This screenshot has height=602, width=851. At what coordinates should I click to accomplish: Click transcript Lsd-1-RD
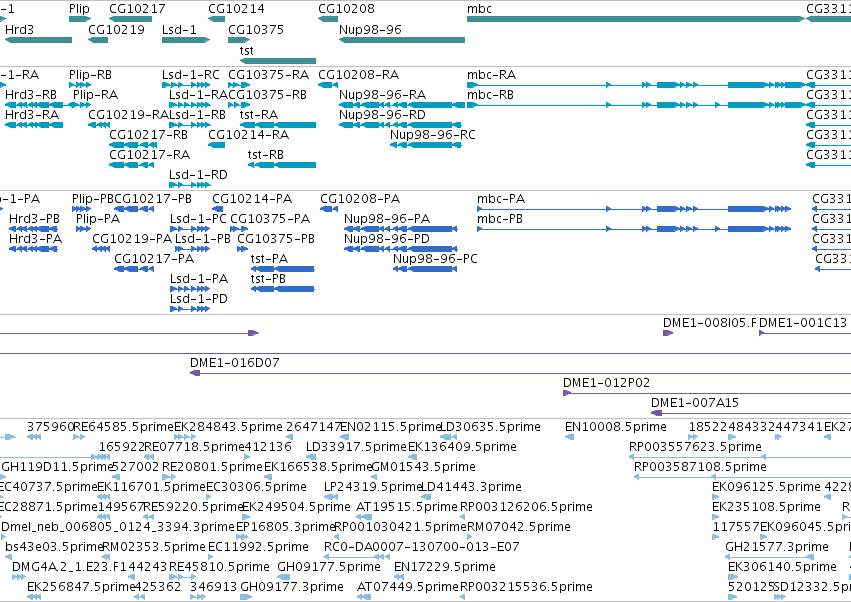pyautogui.click(x=198, y=175)
